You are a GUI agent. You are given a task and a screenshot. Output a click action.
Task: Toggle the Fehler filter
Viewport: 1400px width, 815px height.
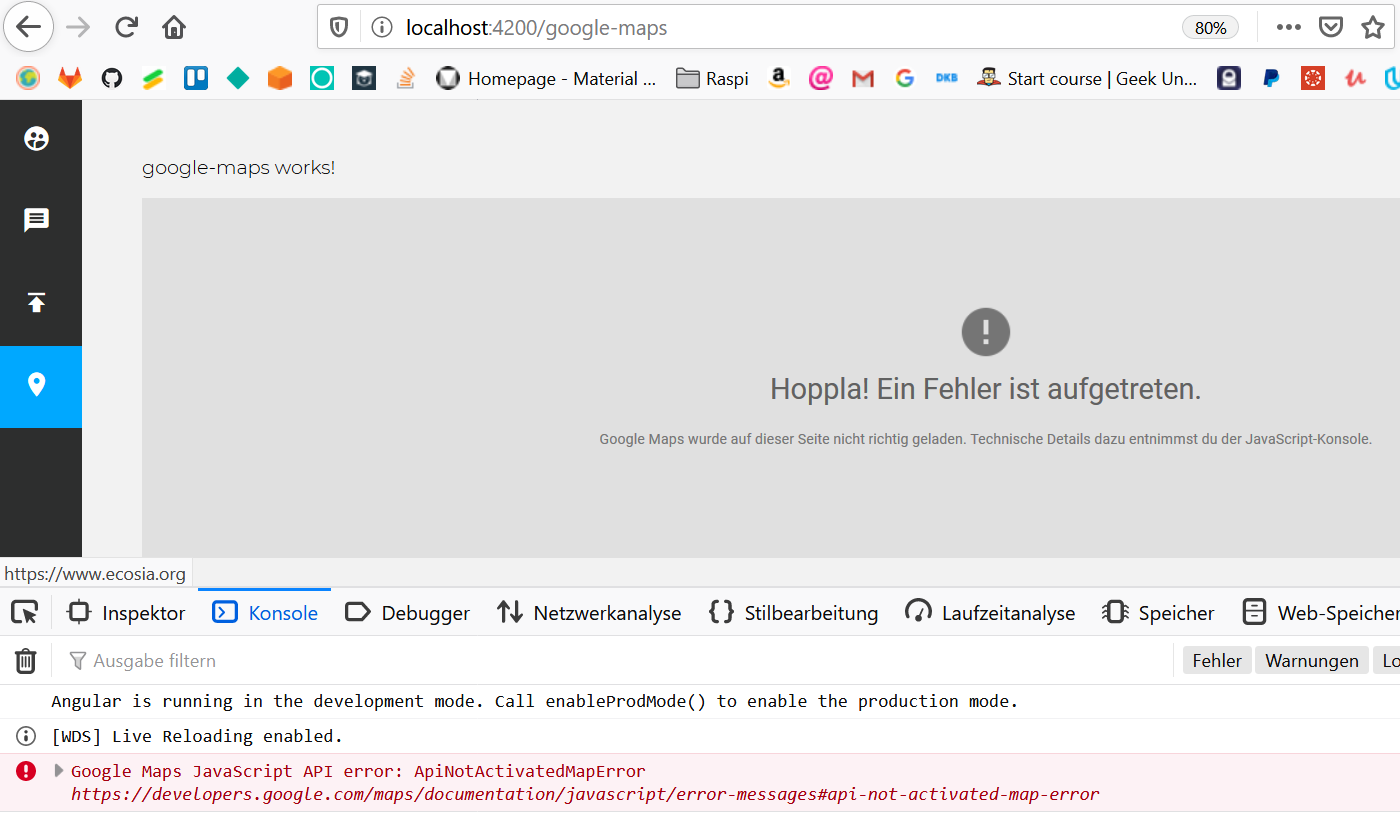coord(1217,661)
